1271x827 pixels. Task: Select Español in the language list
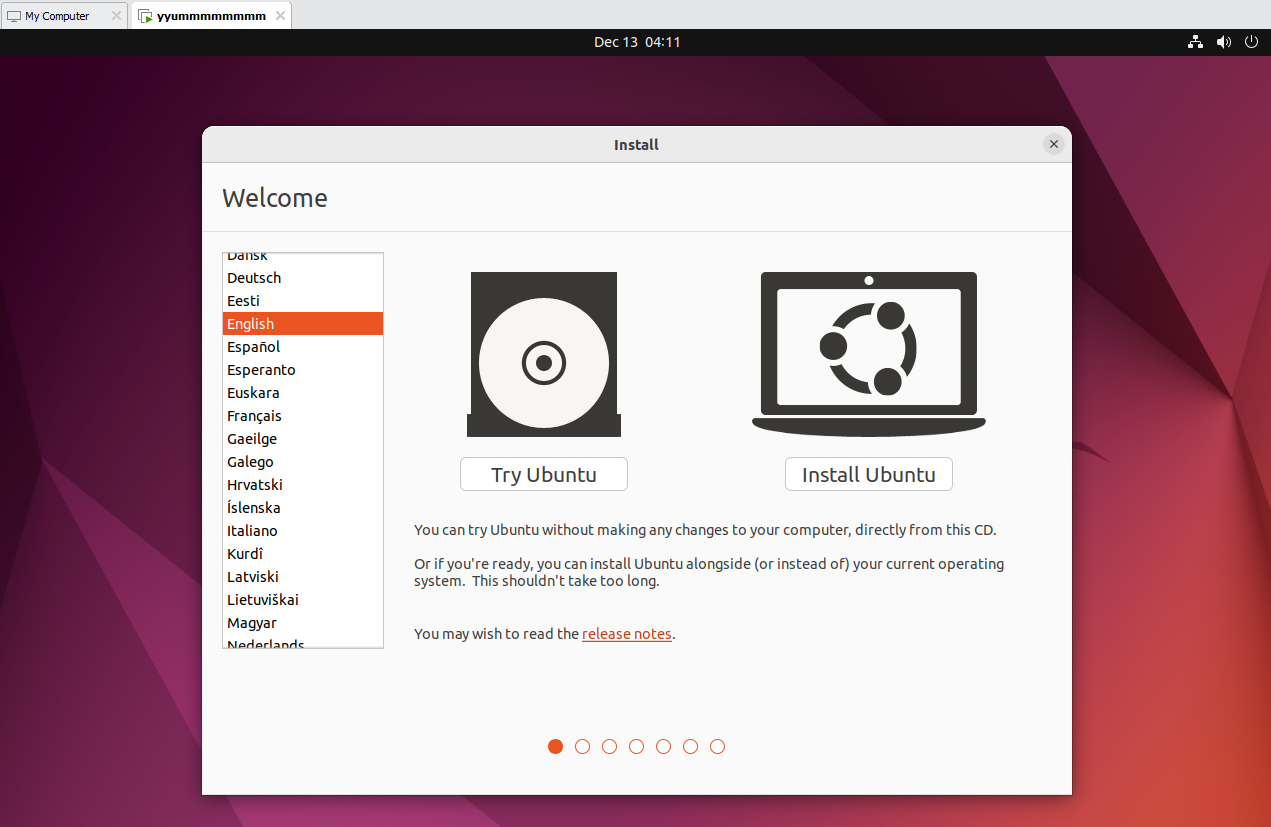(x=303, y=347)
